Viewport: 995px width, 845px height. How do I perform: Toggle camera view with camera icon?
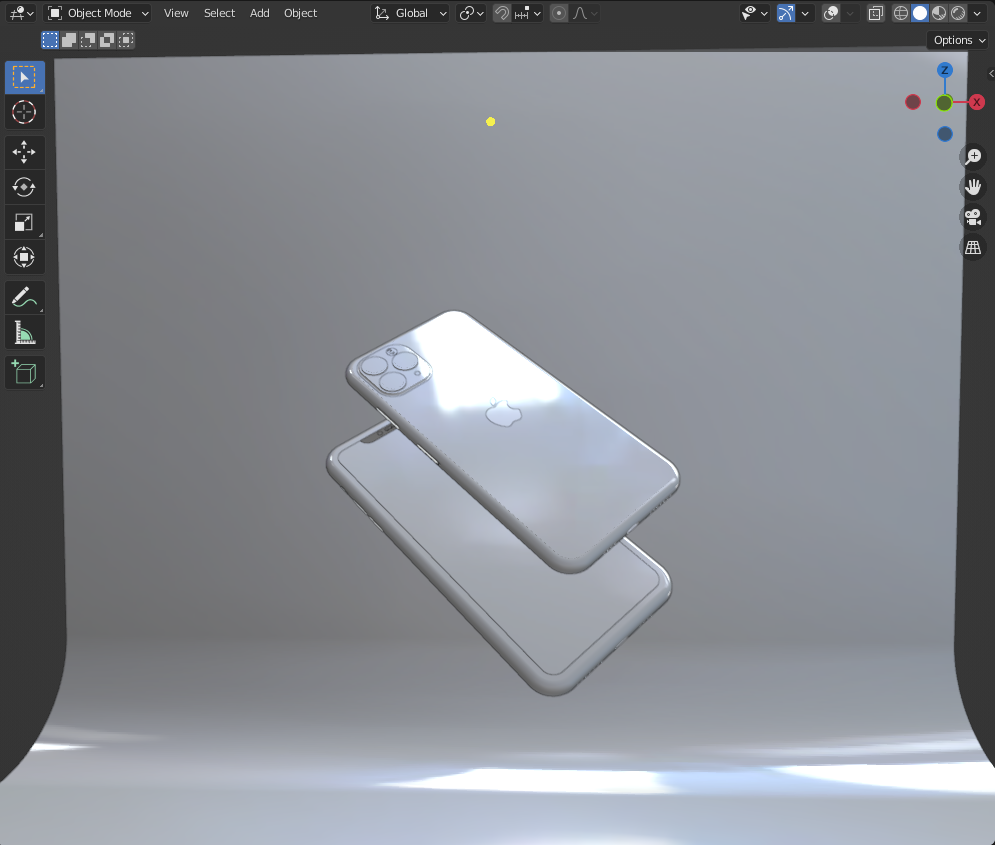point(973,217)
